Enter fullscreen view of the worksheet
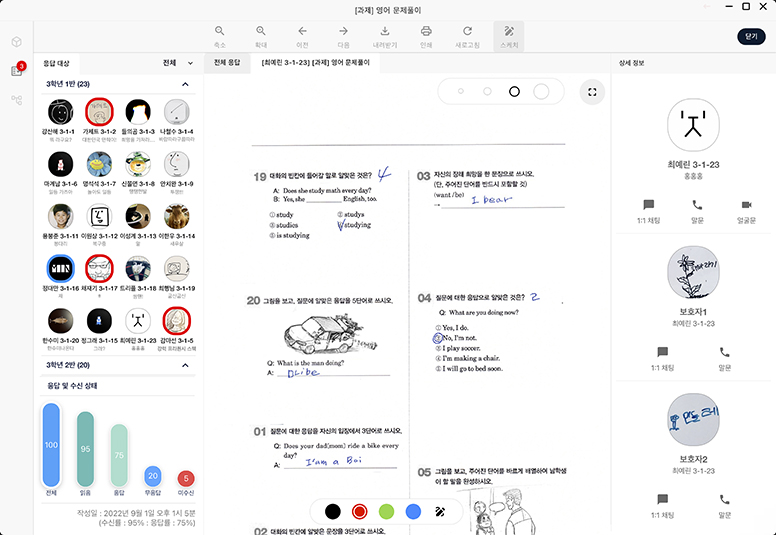Viewport: 776px width, 535px height. point(592,92)
